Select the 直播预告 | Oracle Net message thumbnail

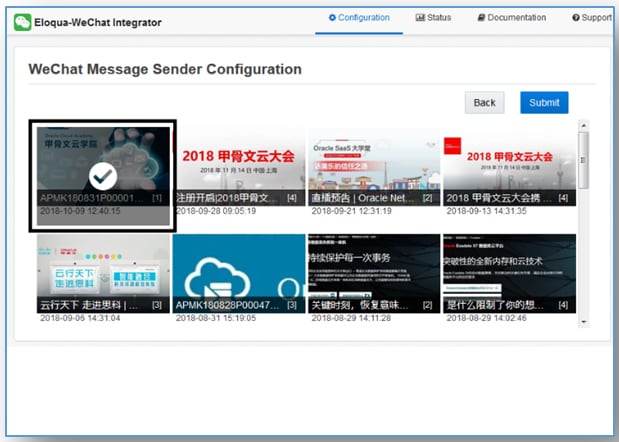[374, 166]
